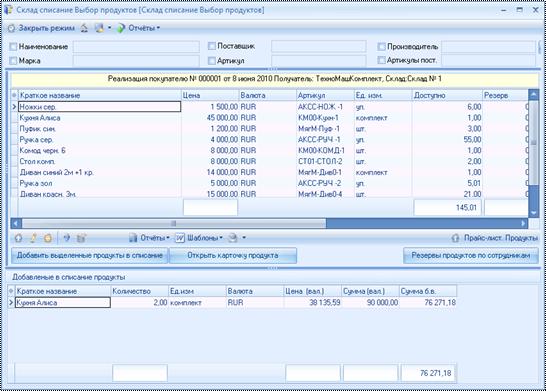Toggle the Поставщик filter checkbox
The height and width of the screenshot is (391, 546).
click(212, 46)
